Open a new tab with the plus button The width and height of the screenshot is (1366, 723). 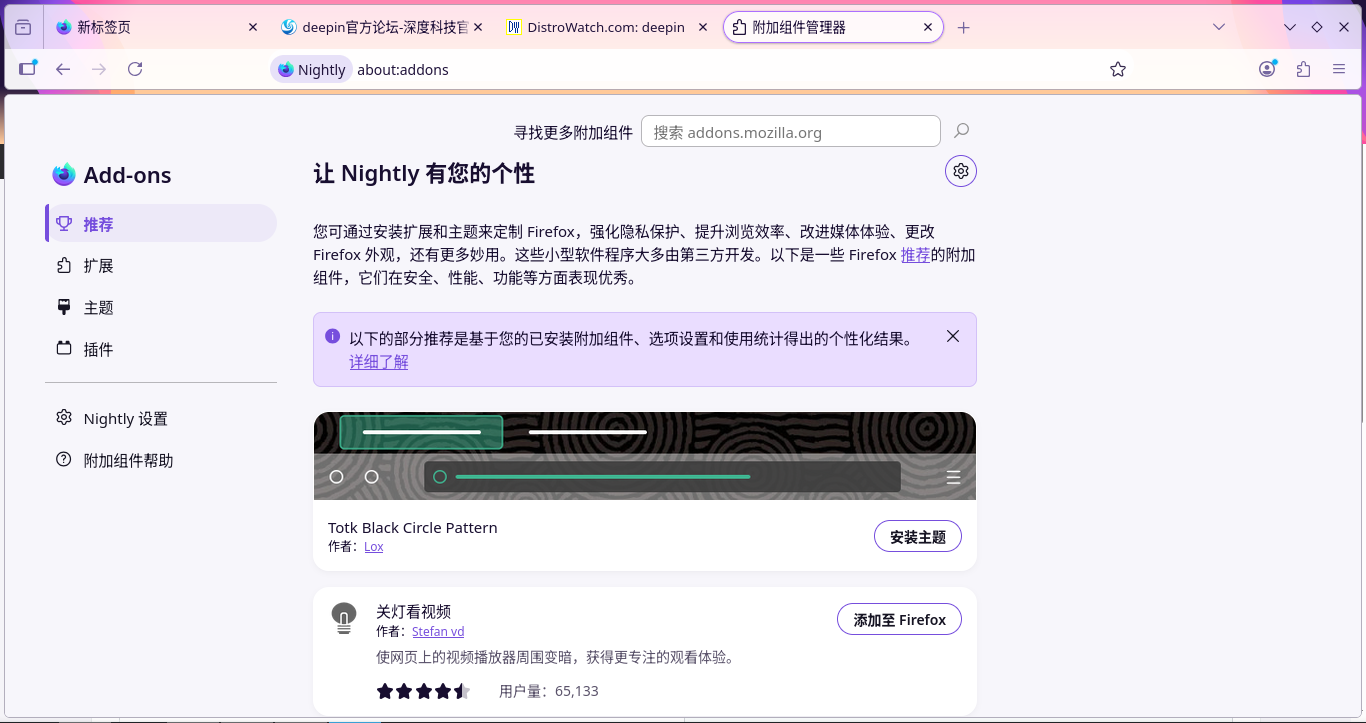point(963,28)
